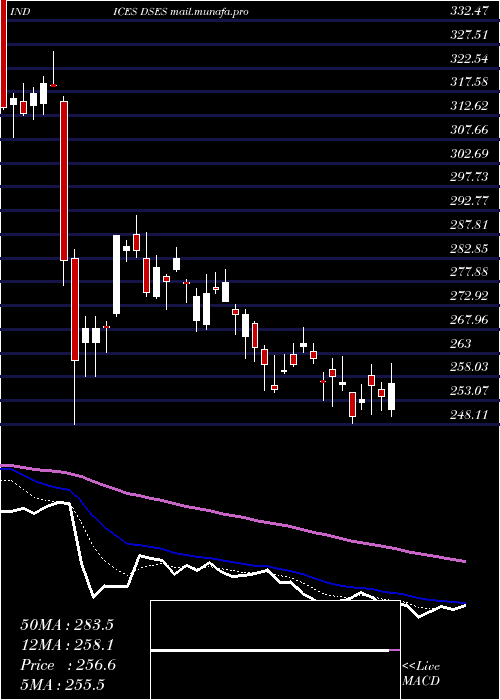
Task: Click the Price : 256.6 readout
Action: 68,665
